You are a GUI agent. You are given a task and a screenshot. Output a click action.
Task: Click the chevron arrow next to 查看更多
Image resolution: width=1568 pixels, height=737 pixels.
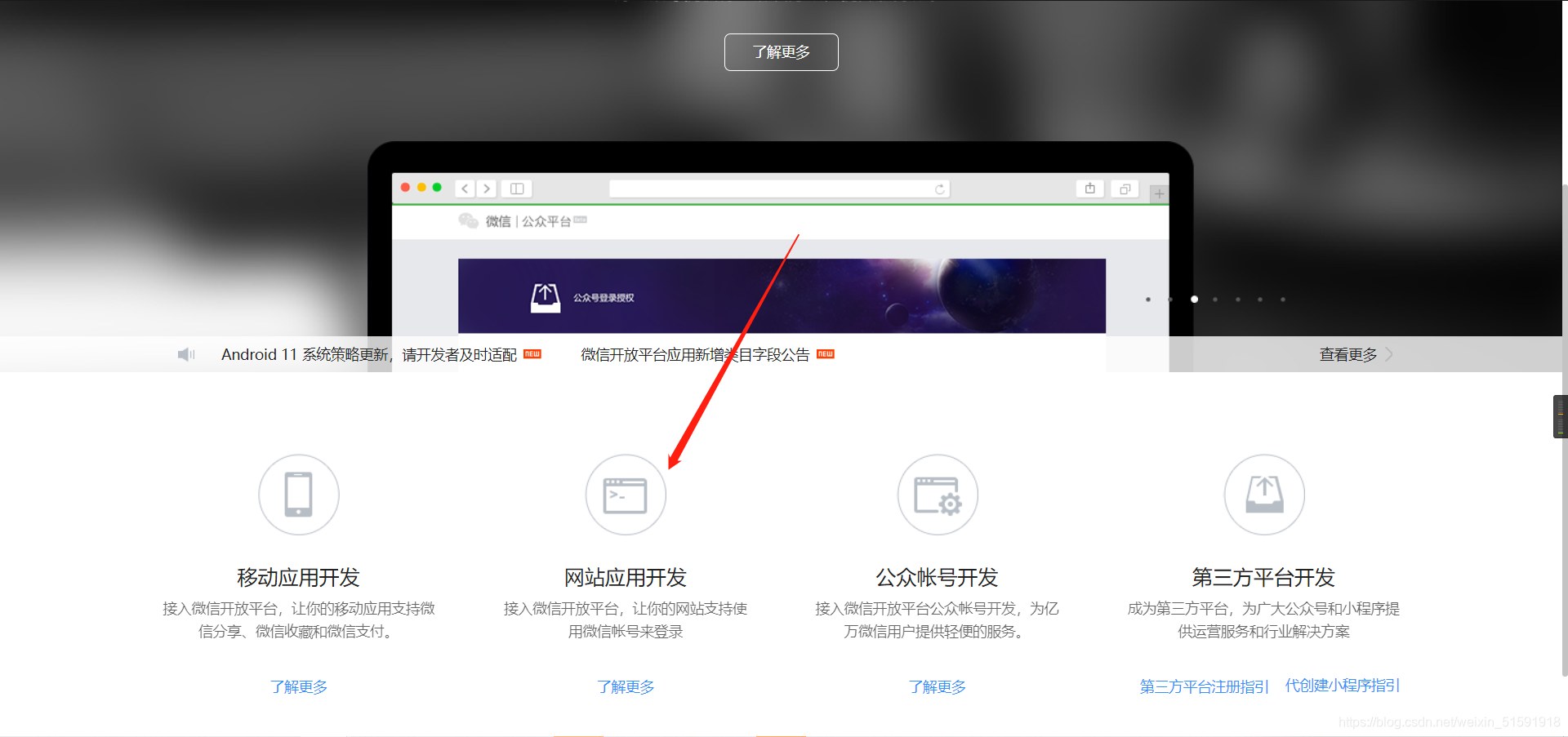coord(1389,354)
